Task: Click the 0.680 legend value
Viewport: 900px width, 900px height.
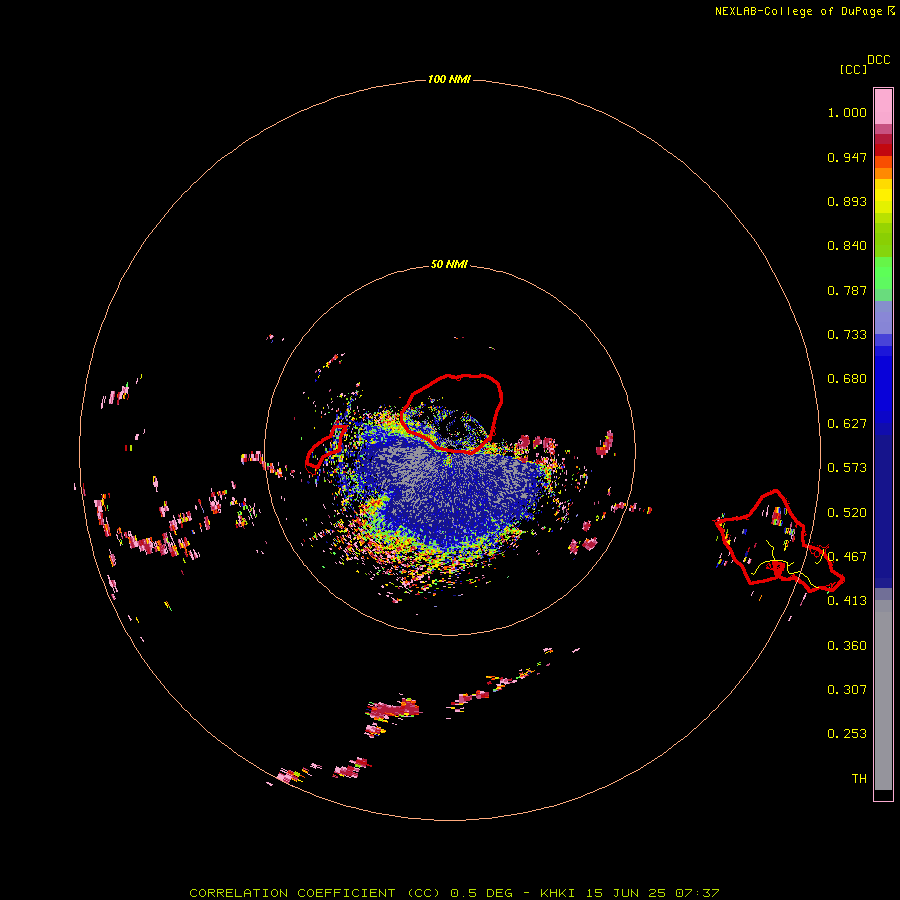Action: click(x=847, y=379)
